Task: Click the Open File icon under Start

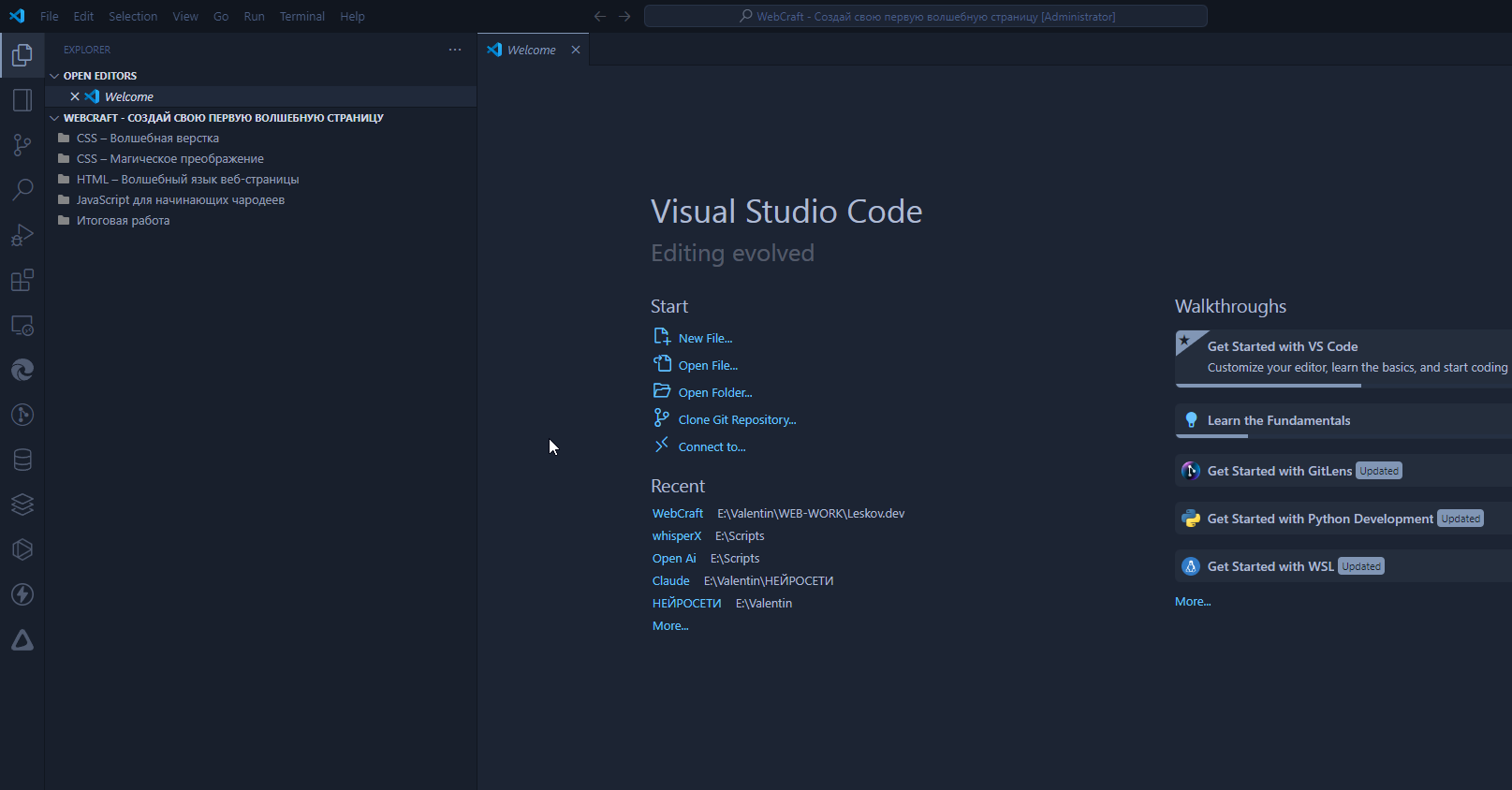Action: tap(662, 364)
